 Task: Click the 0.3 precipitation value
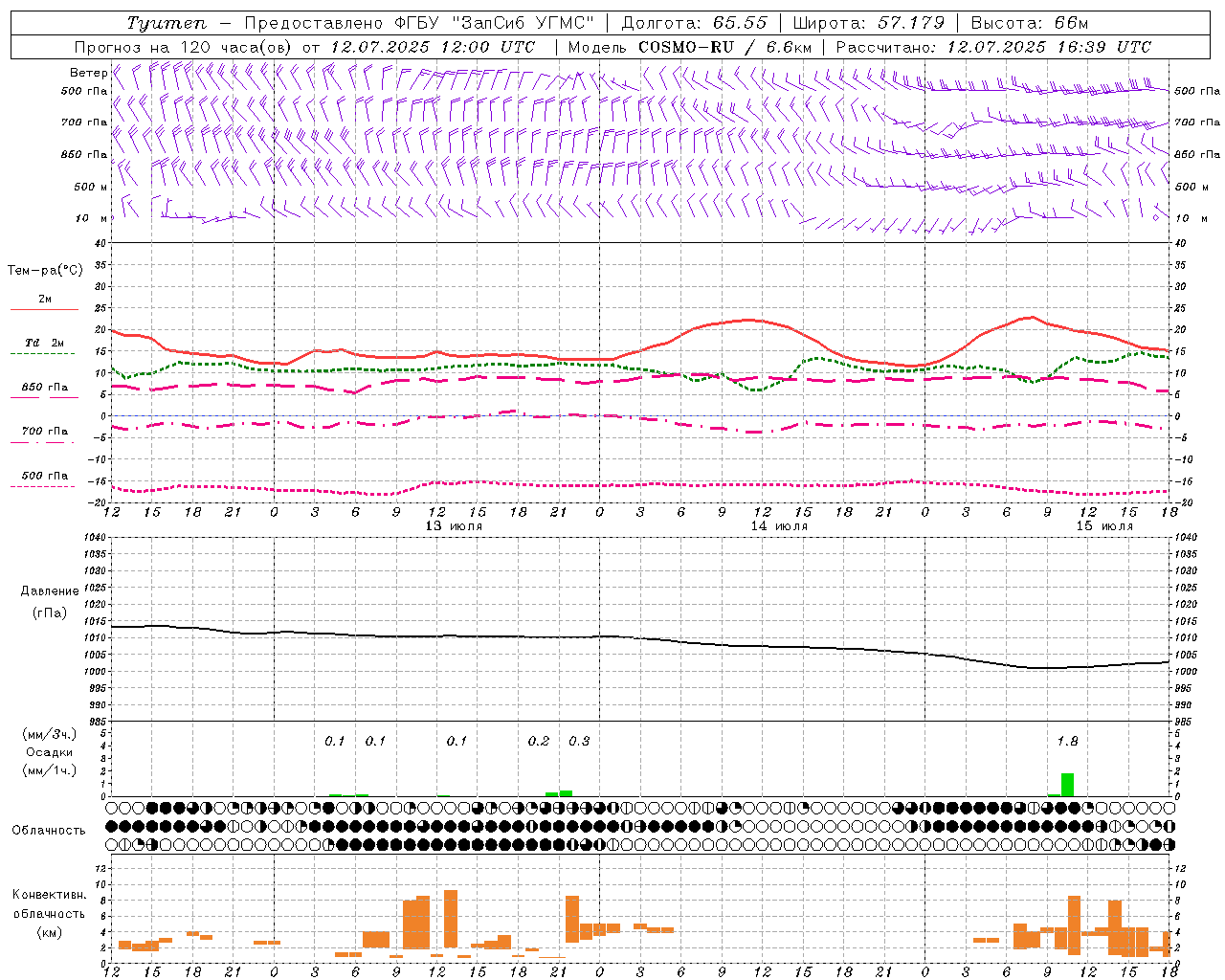coord(579,742)
